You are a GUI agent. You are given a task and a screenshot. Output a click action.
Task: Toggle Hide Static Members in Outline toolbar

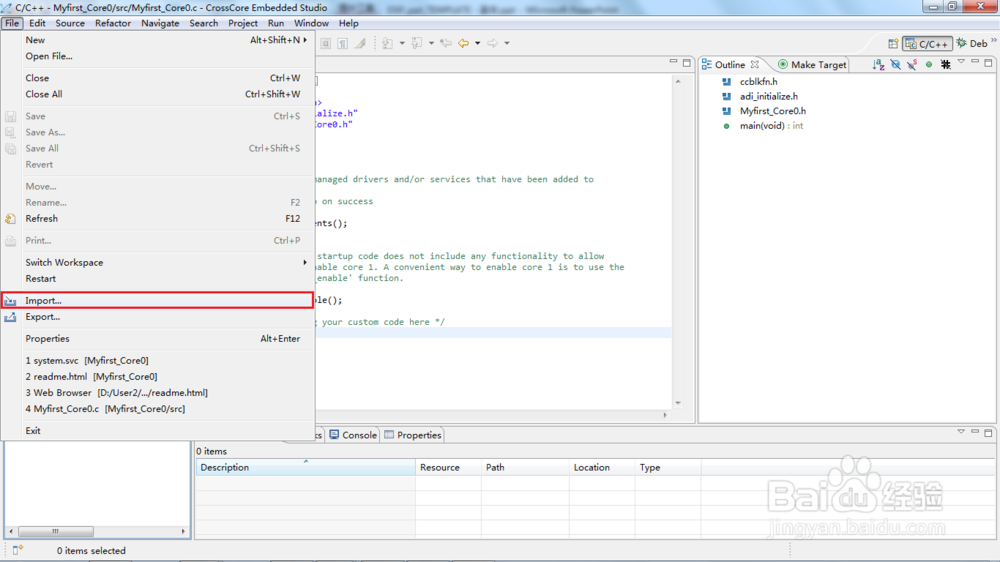(x=912, y=64)
